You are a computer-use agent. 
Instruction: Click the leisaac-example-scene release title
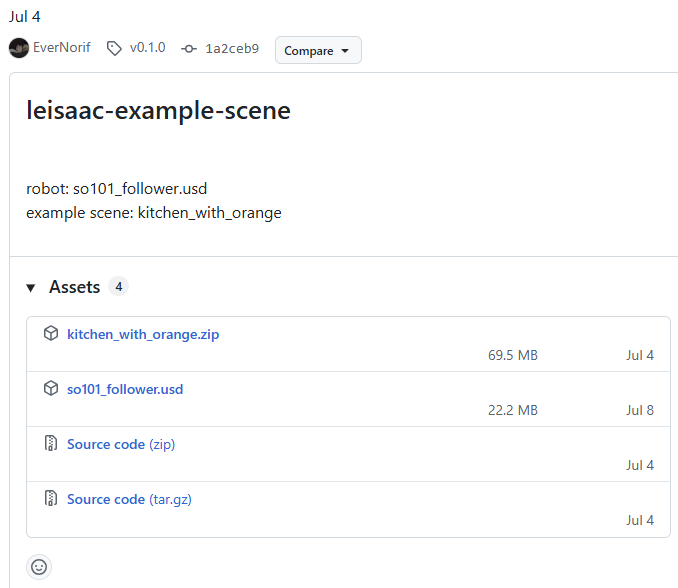(x=158, y=110)
